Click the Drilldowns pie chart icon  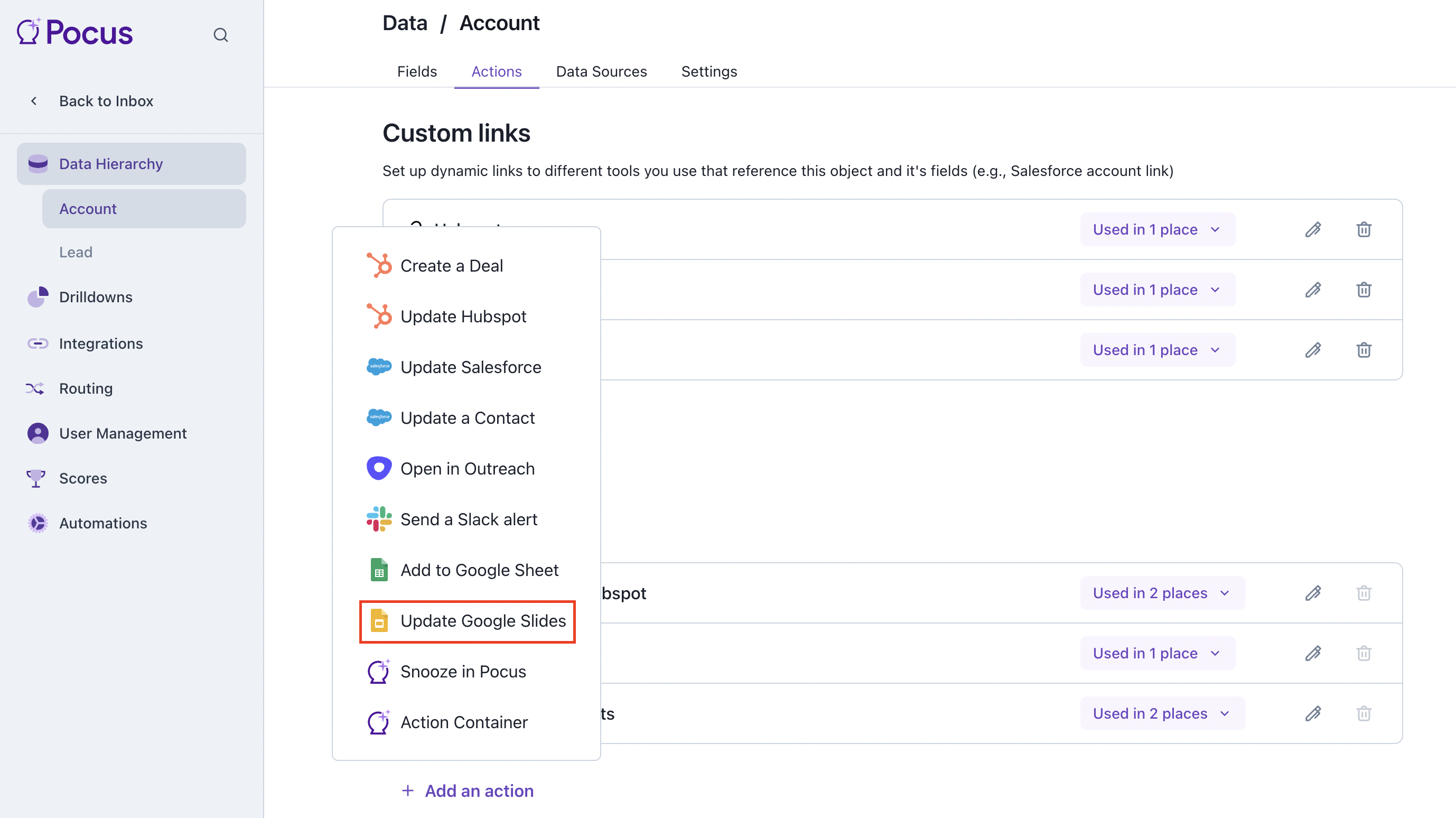[38, 297]
